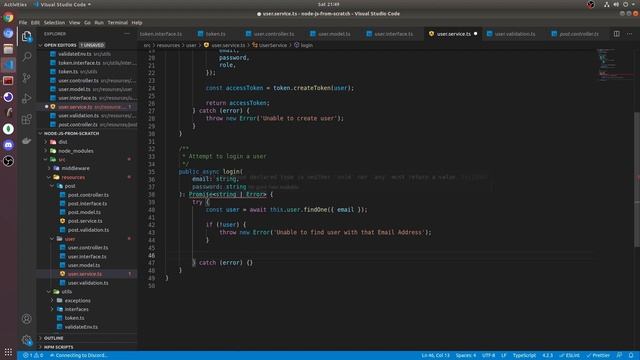The width and height of the screenshot is (640, 360).
Task: Click the editor minimap
Action: tap(614, 65)
